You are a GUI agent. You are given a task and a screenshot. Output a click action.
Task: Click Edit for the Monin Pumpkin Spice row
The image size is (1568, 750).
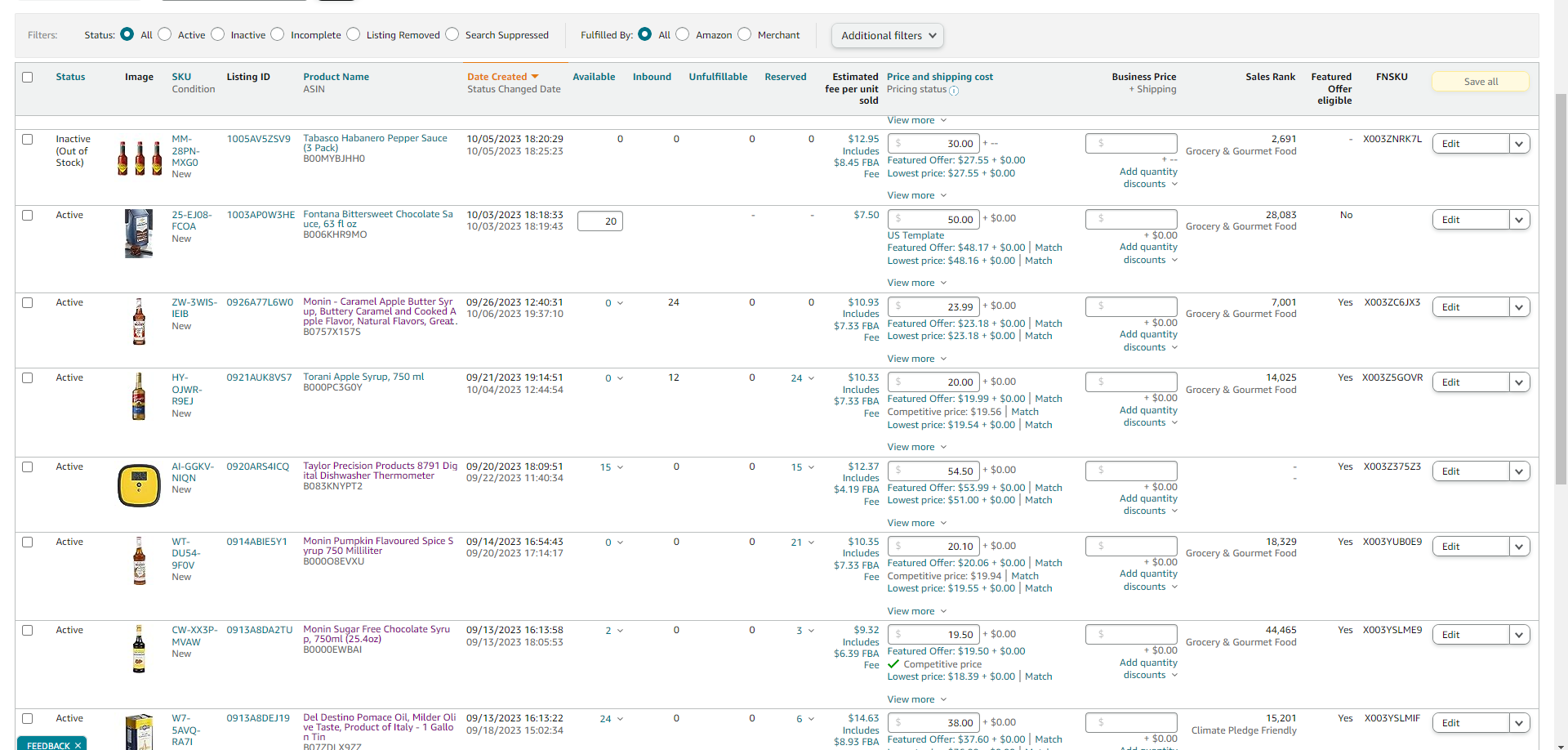[x=1471, y=547]
